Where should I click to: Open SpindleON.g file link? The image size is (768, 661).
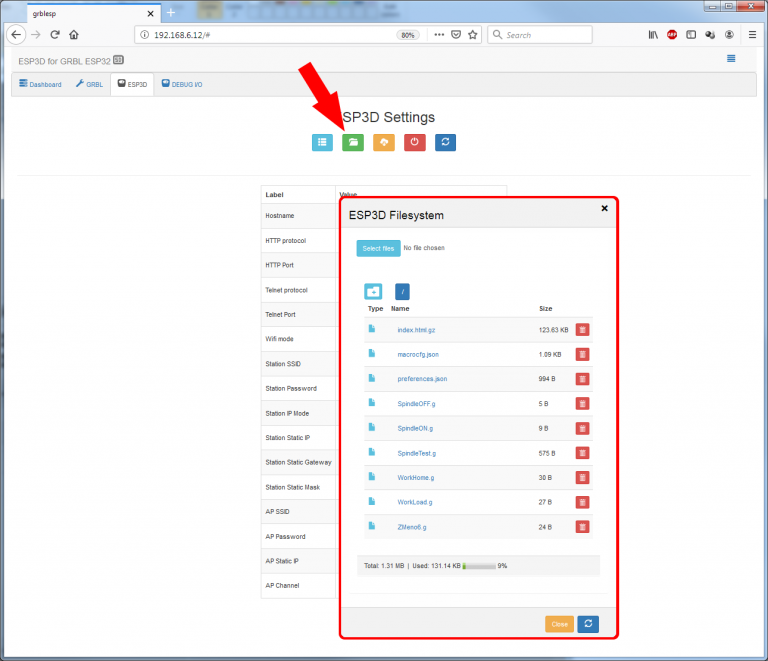415,428
